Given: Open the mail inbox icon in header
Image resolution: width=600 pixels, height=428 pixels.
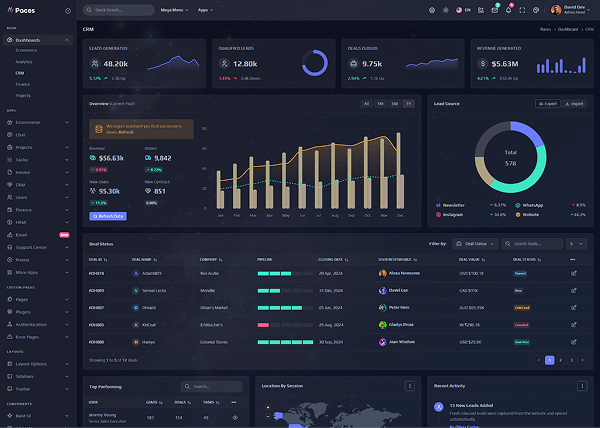Looking at the screenshot, I should pyautogui.click(x=494, y=10).
